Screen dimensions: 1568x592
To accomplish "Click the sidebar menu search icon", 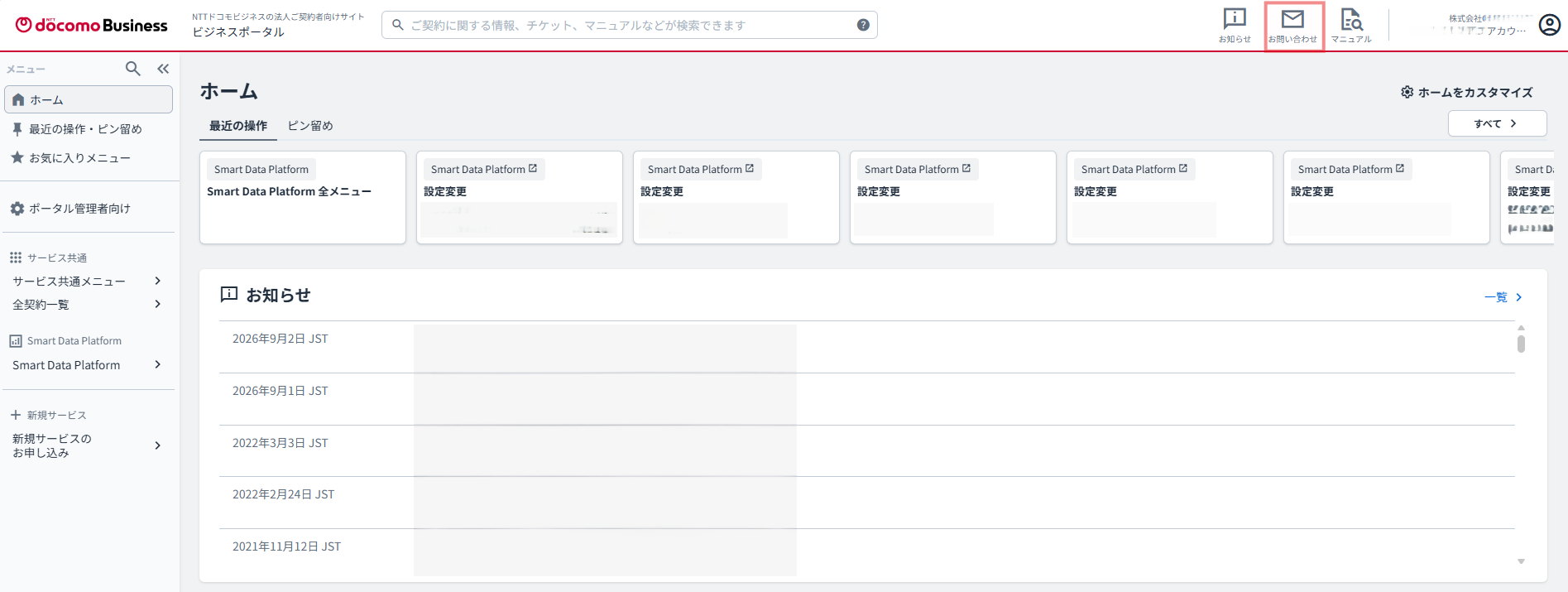I will click(x=132, y=69).
